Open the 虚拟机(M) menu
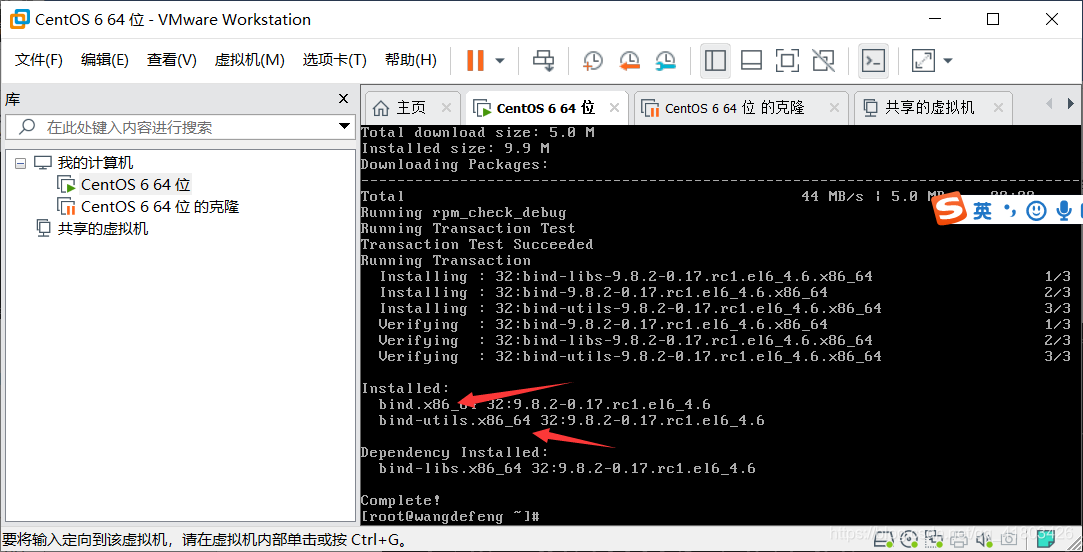 [x=249, y=60]
